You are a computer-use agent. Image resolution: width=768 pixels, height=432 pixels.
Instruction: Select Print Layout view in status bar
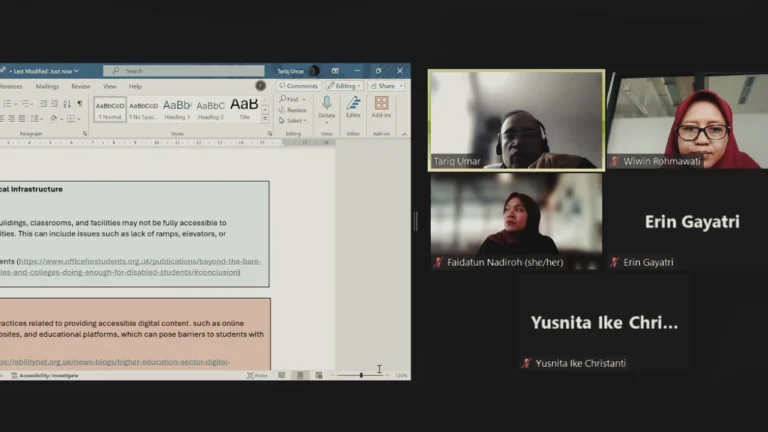pos(299,375)
